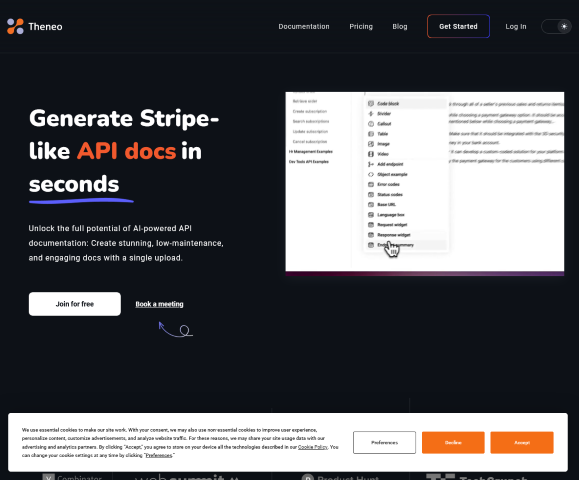
Task: Open the Cookie Policy link
Action: click(x=313, y=447)
